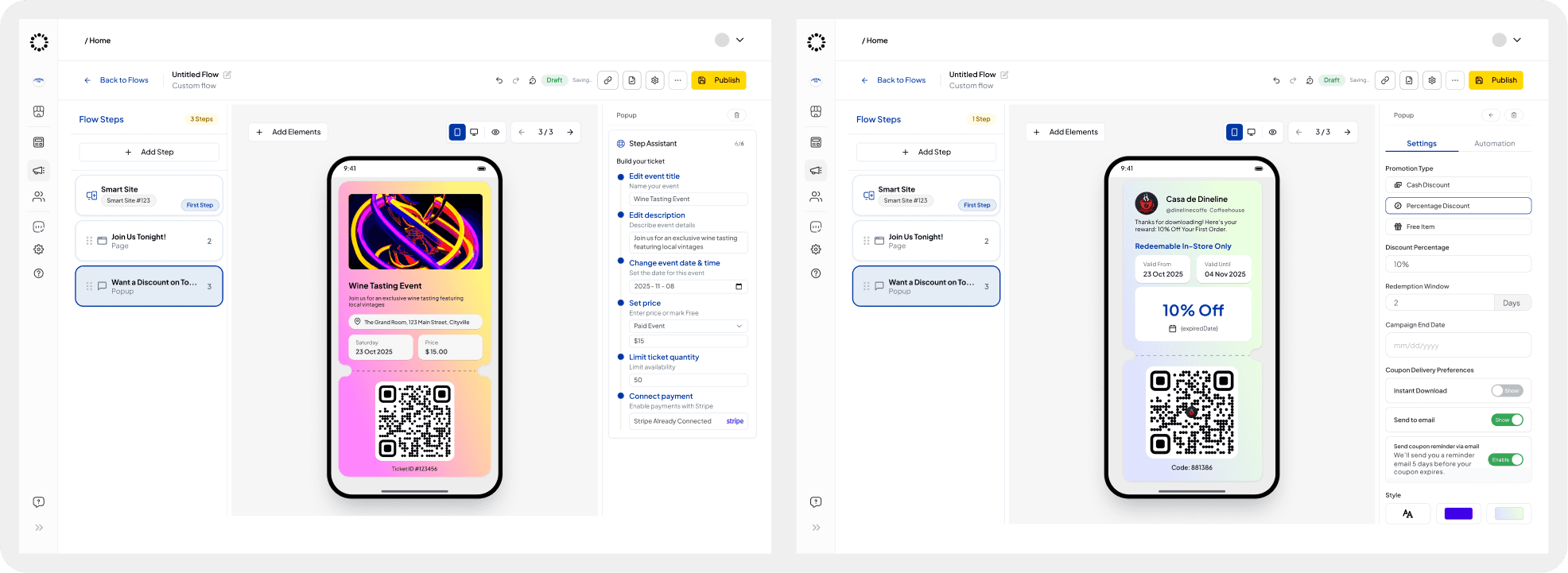1568x573 pixels.
Task: Select Cash Discount promotion type in right window
Action: 1458,185
